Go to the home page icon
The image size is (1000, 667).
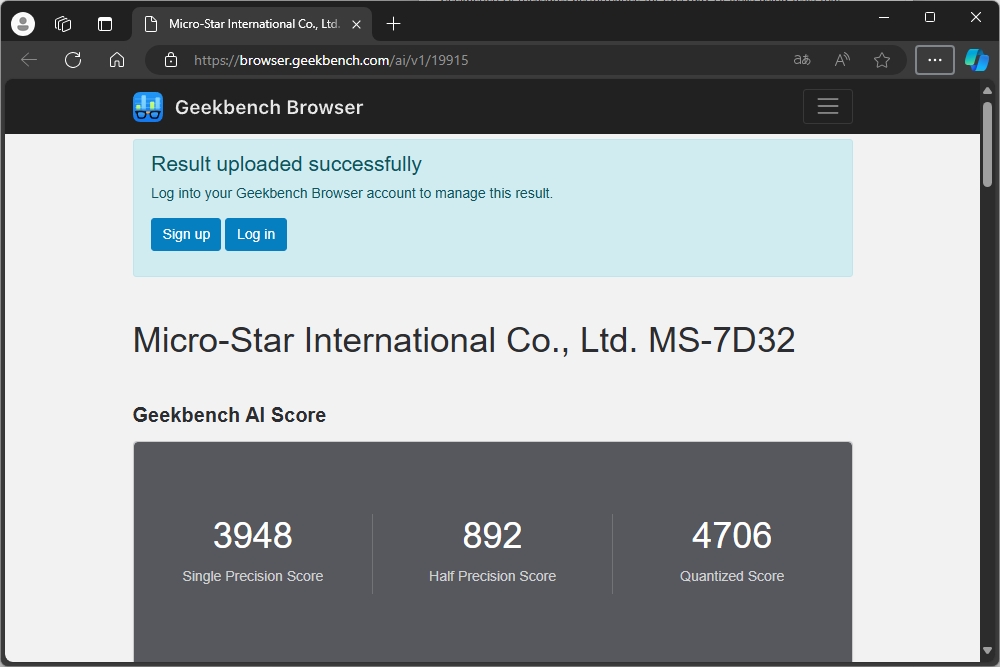tap(117, 60)
